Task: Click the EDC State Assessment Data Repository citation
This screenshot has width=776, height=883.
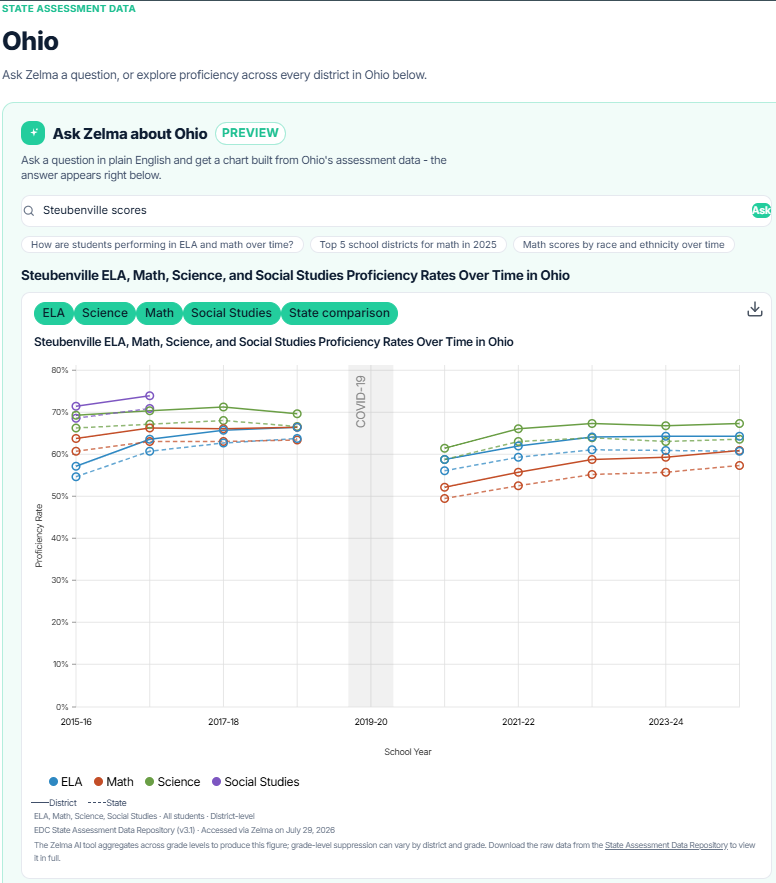Action: [184, 830]
